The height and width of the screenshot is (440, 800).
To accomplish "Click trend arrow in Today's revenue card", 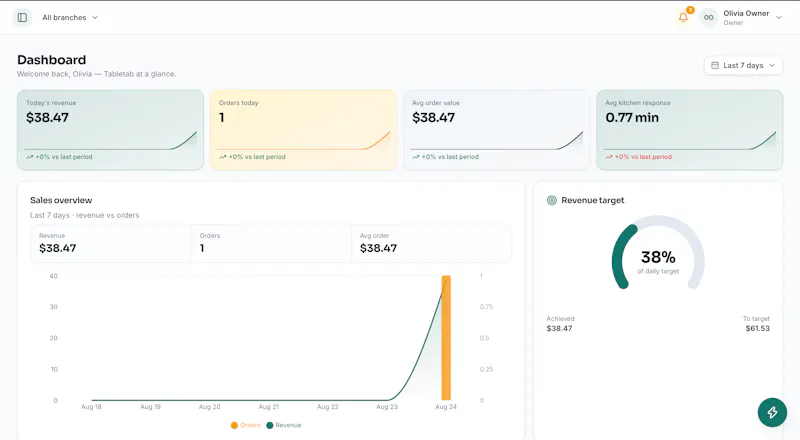I will [30, 157].
